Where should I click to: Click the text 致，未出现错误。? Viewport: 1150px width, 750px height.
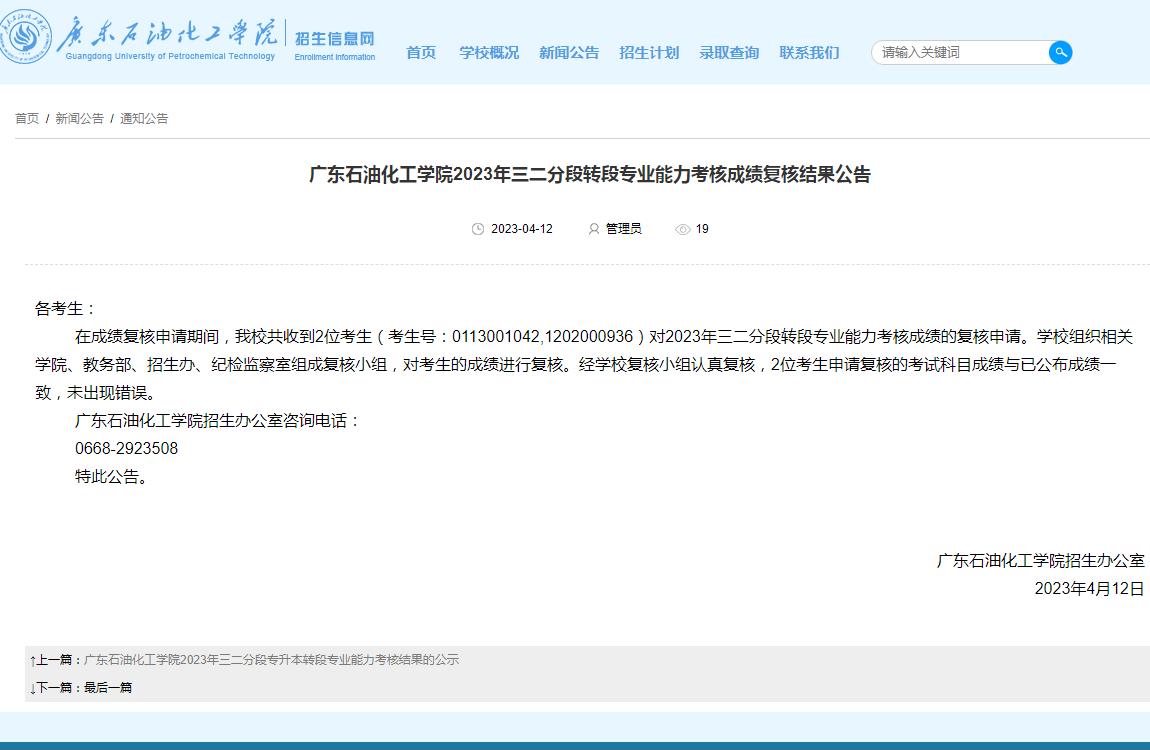[96, 393]
